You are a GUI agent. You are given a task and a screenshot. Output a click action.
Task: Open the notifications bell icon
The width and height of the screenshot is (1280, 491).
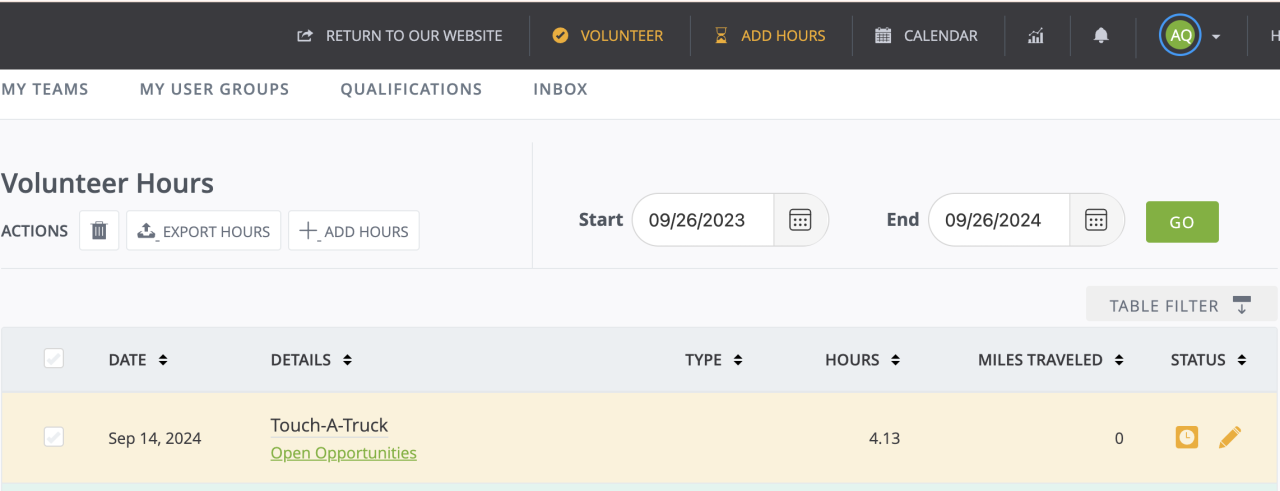click(1101, 36)
